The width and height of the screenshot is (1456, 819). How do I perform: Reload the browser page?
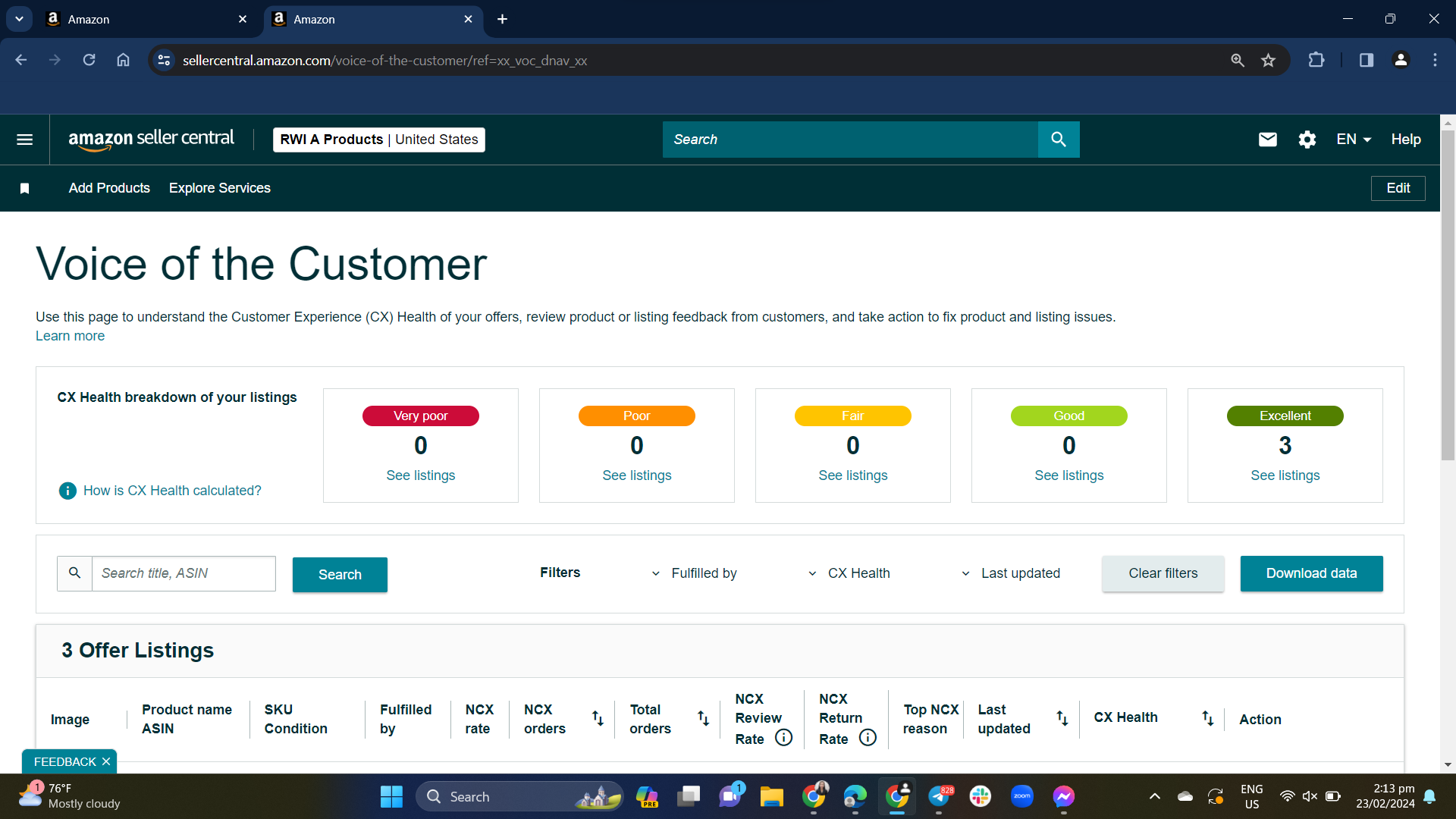[x=89, y=60]
